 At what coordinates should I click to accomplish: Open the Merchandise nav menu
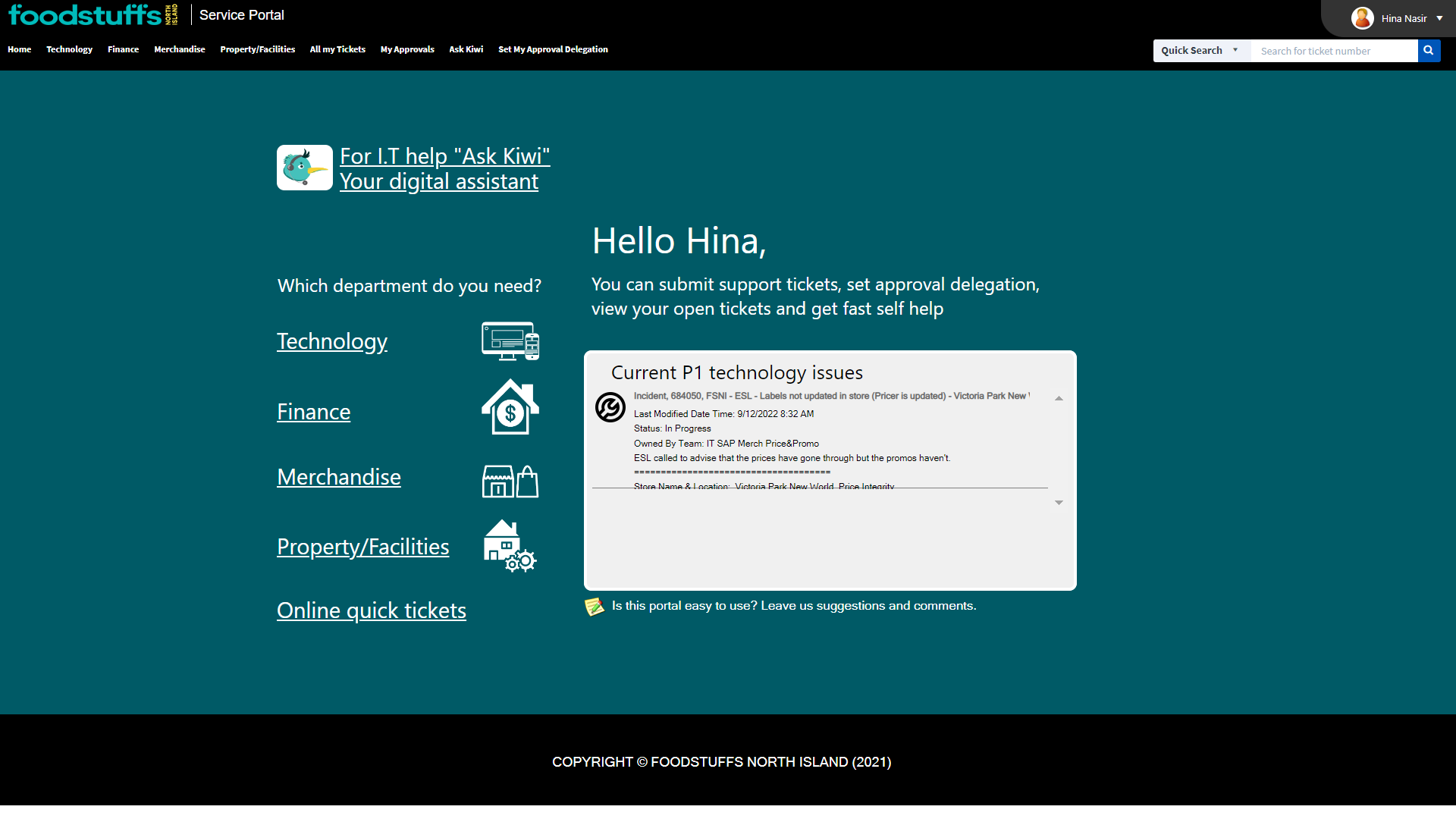pos(179,49)
